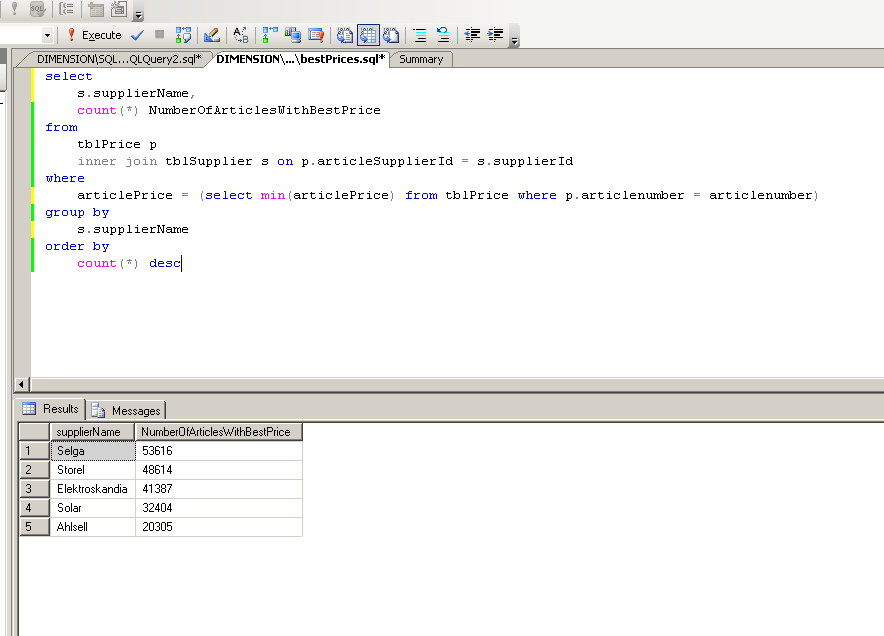The height and width of the screenshot is (636, 884).
Task: Click the greyed outline list icon
Action: point(67,9)
